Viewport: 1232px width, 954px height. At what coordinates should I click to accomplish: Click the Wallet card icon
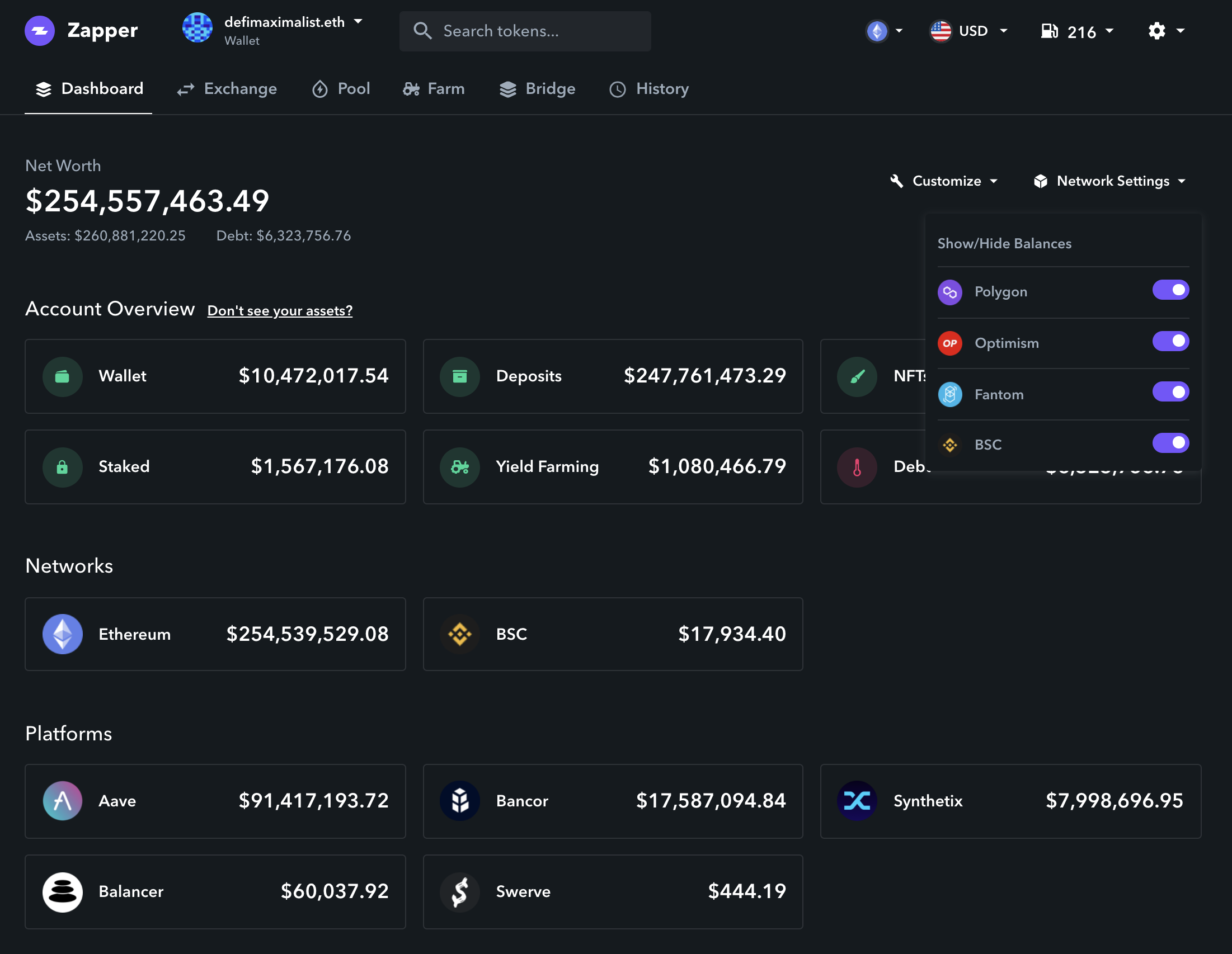pos(63,377)
